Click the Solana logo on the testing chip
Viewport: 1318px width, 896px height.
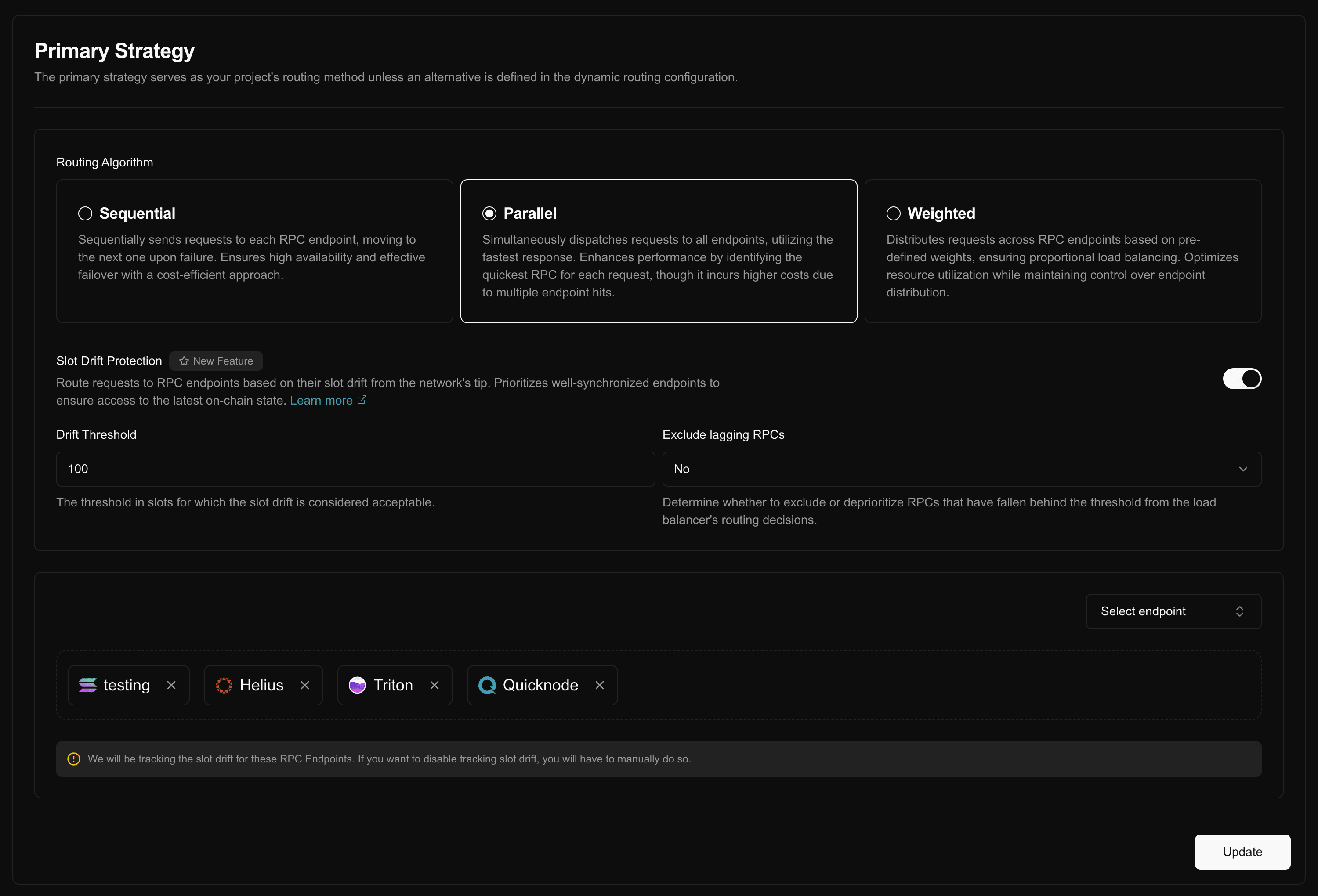coord(88,685)
